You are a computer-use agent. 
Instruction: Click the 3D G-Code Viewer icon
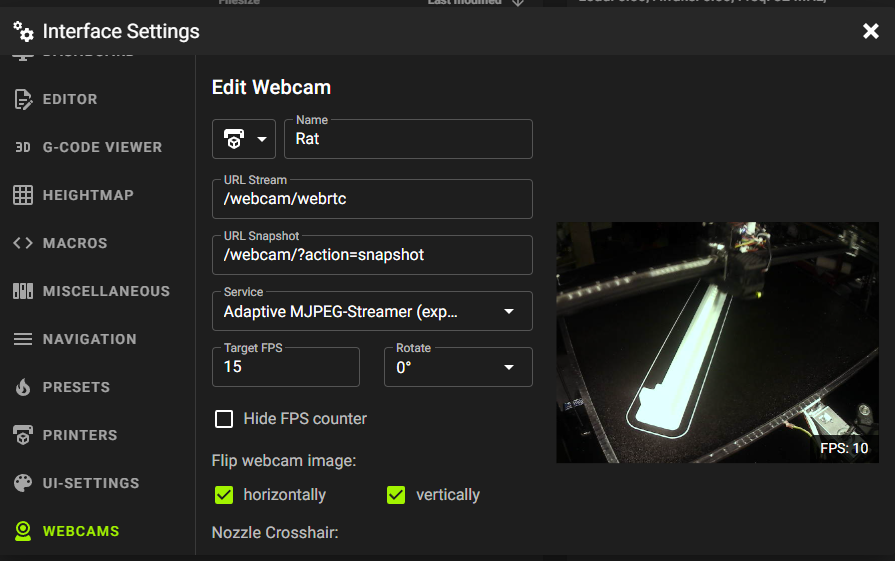23,147
